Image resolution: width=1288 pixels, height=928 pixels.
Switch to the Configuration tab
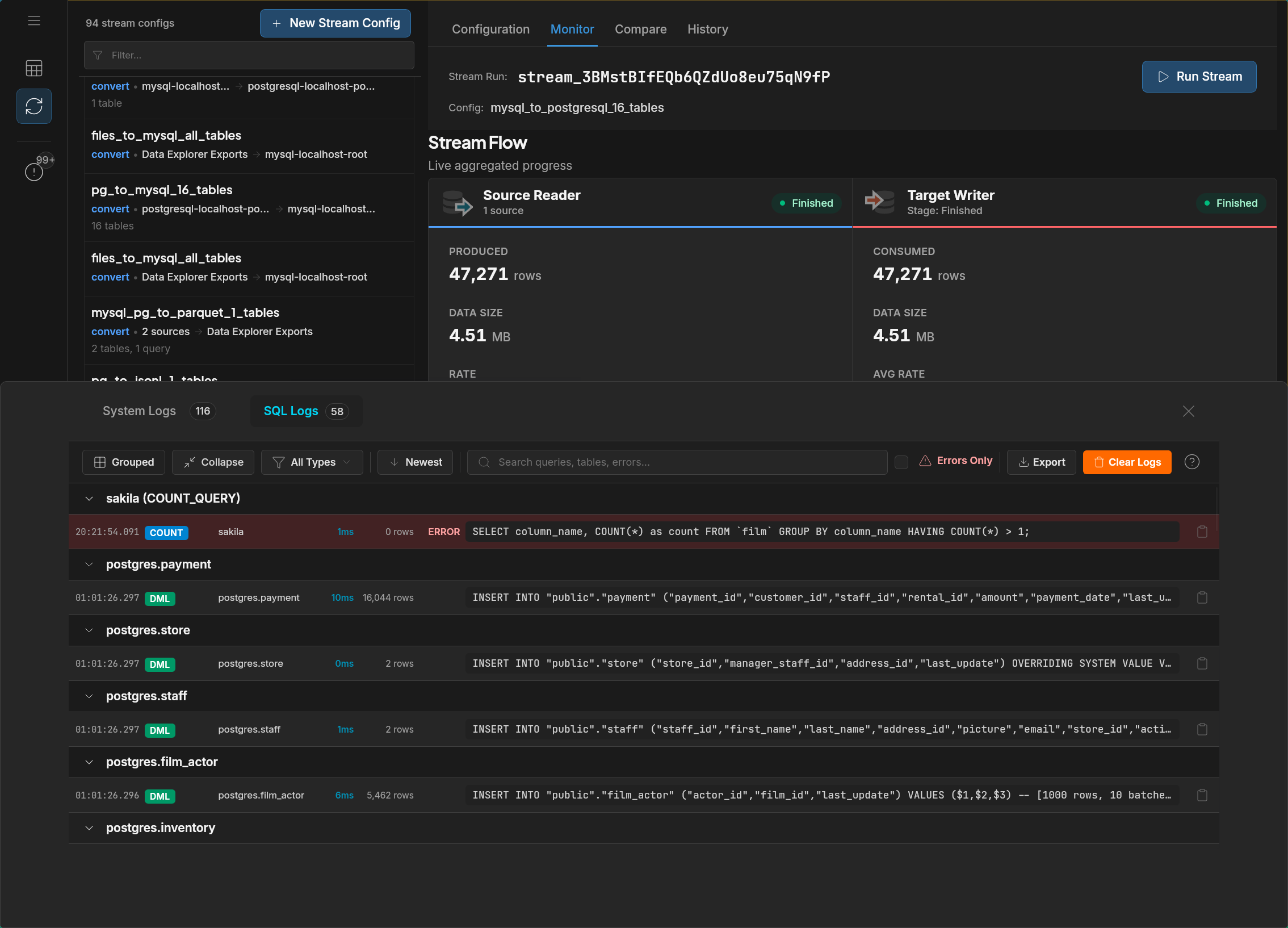(490, 30)
